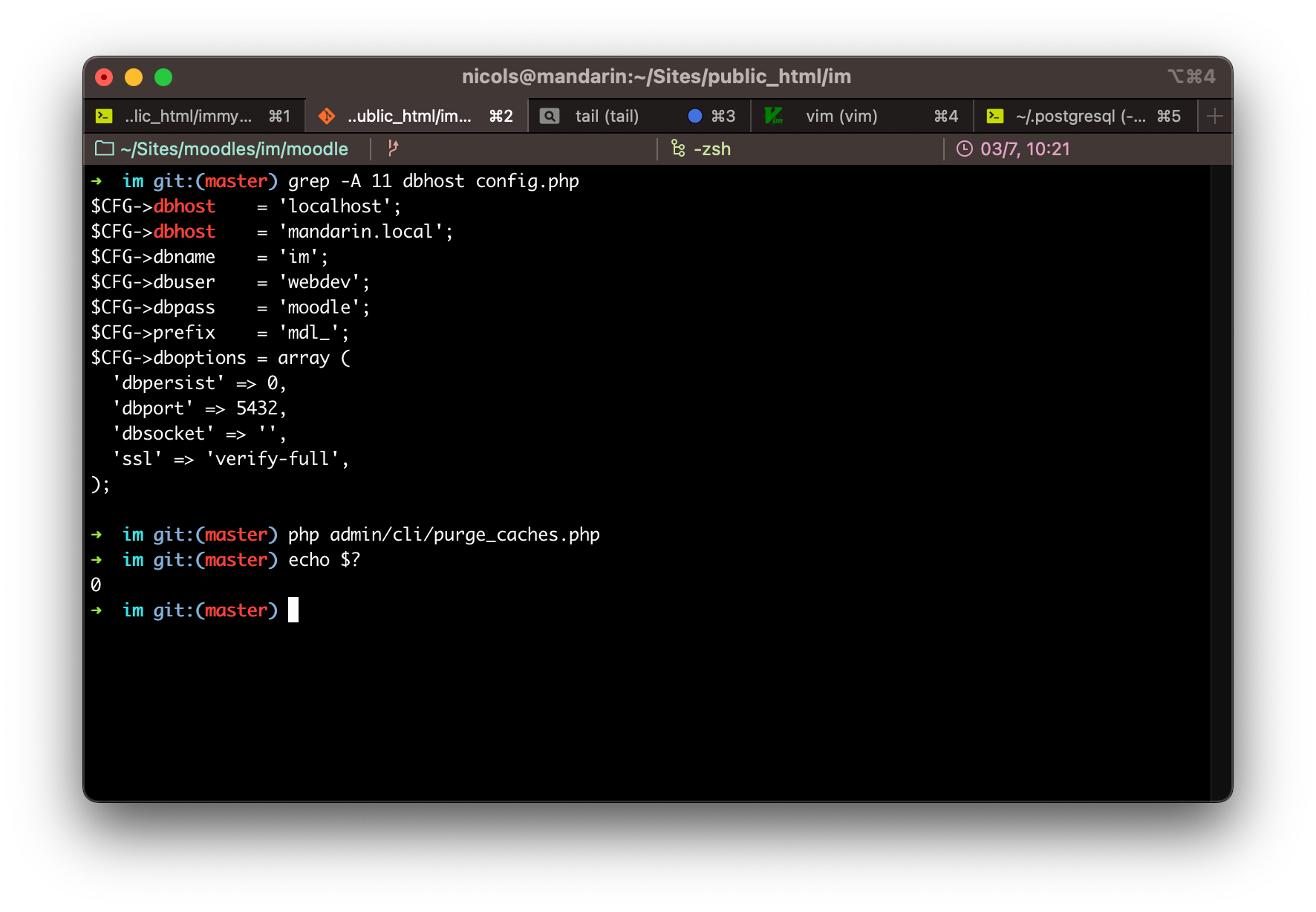This screenshot has height=912, width=1316.
Task: Click the $CFG->dboptions array line
Action: [x=221, y=358]
